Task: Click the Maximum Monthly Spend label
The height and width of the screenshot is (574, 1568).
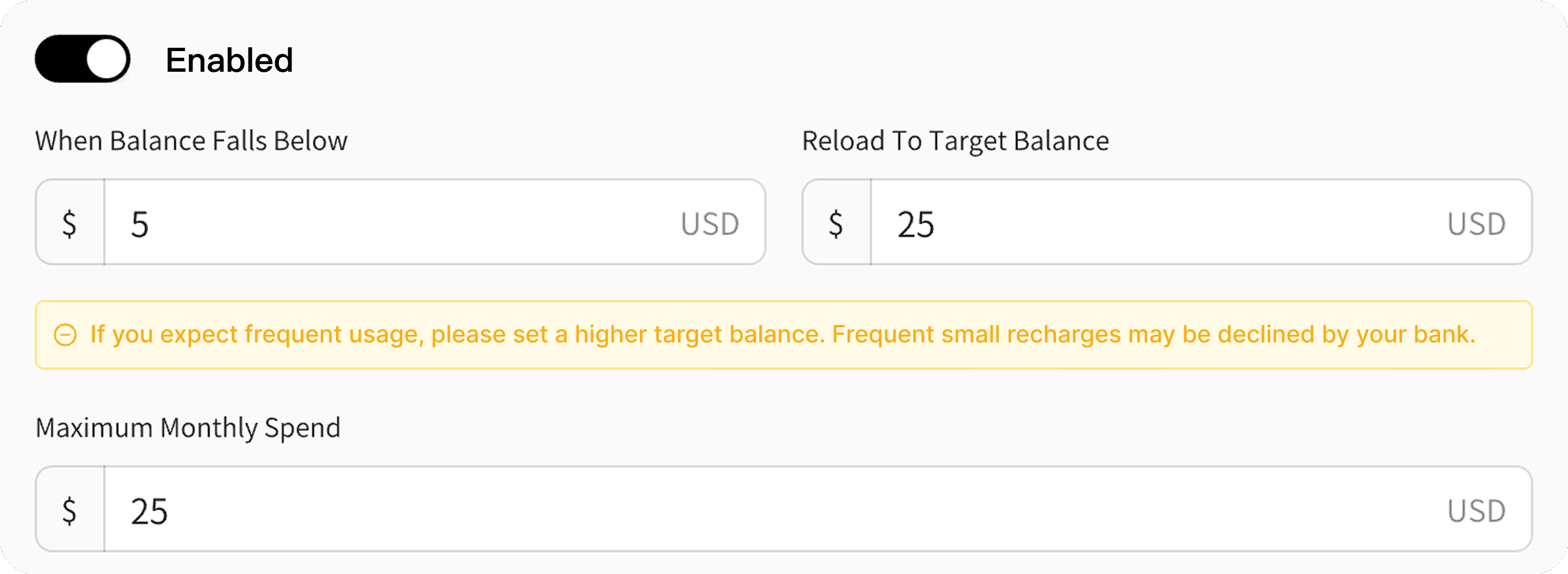Action: (188, 428)
